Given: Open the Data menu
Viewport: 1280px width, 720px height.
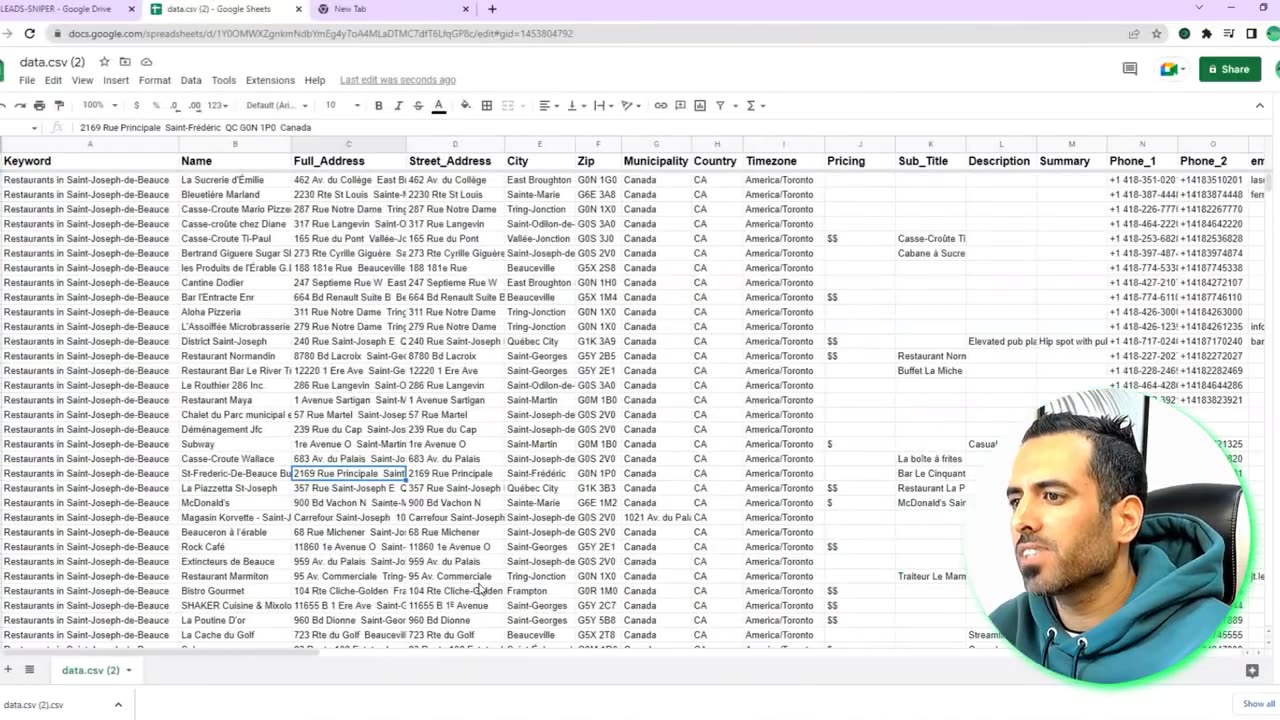Looking at the screenshot, I should [x=191, y=80].
